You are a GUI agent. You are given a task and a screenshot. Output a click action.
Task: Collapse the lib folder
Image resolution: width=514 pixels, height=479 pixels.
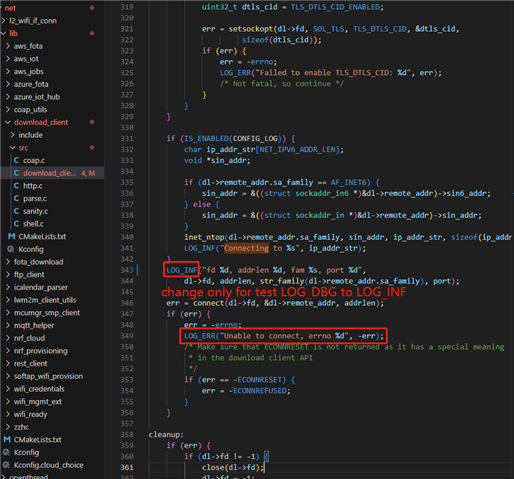click(x=3, y=33)
